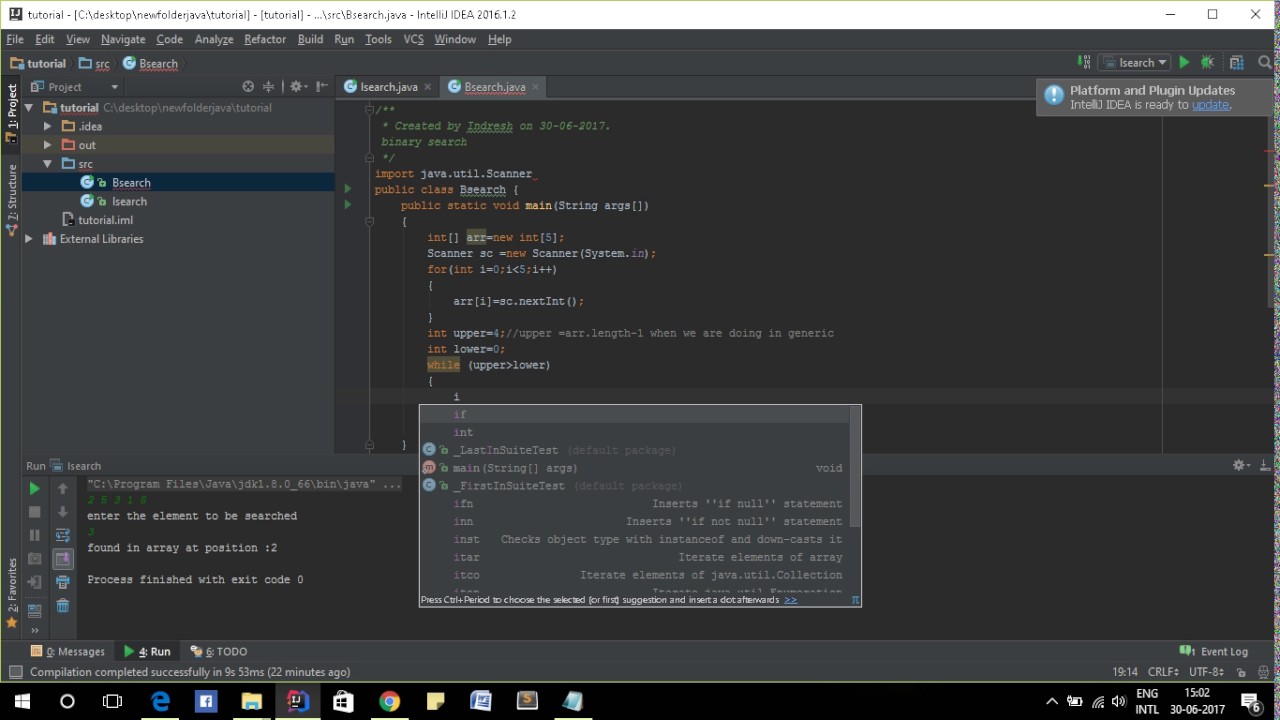
Task: Click Collapse All icon in Project panel
Action: (x=268, y=87)
